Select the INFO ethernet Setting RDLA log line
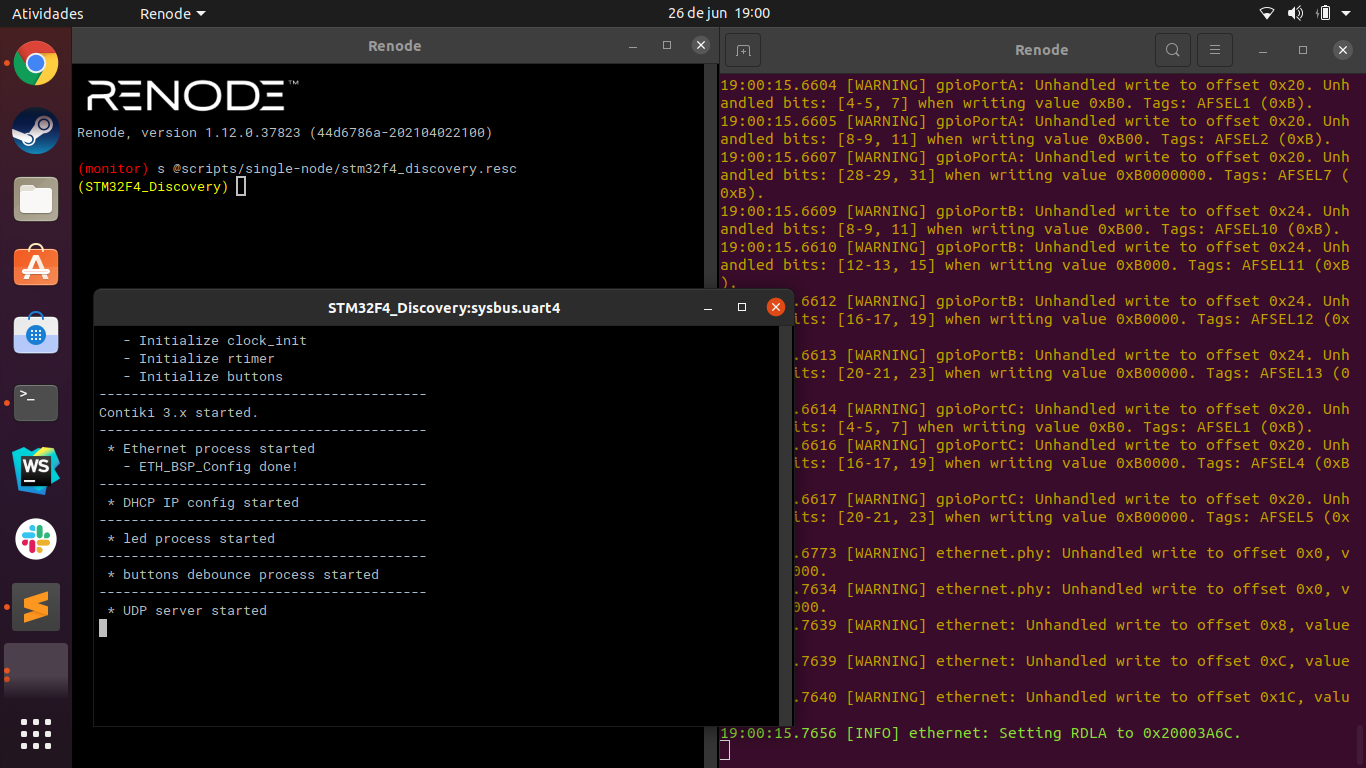 click(x=980, y=733)
